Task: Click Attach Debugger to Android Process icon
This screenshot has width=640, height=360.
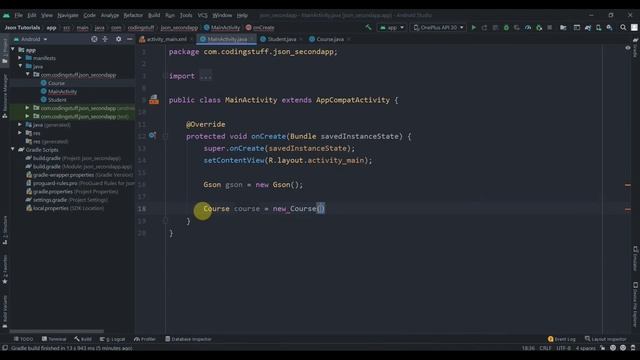Action: coord(539,27)
